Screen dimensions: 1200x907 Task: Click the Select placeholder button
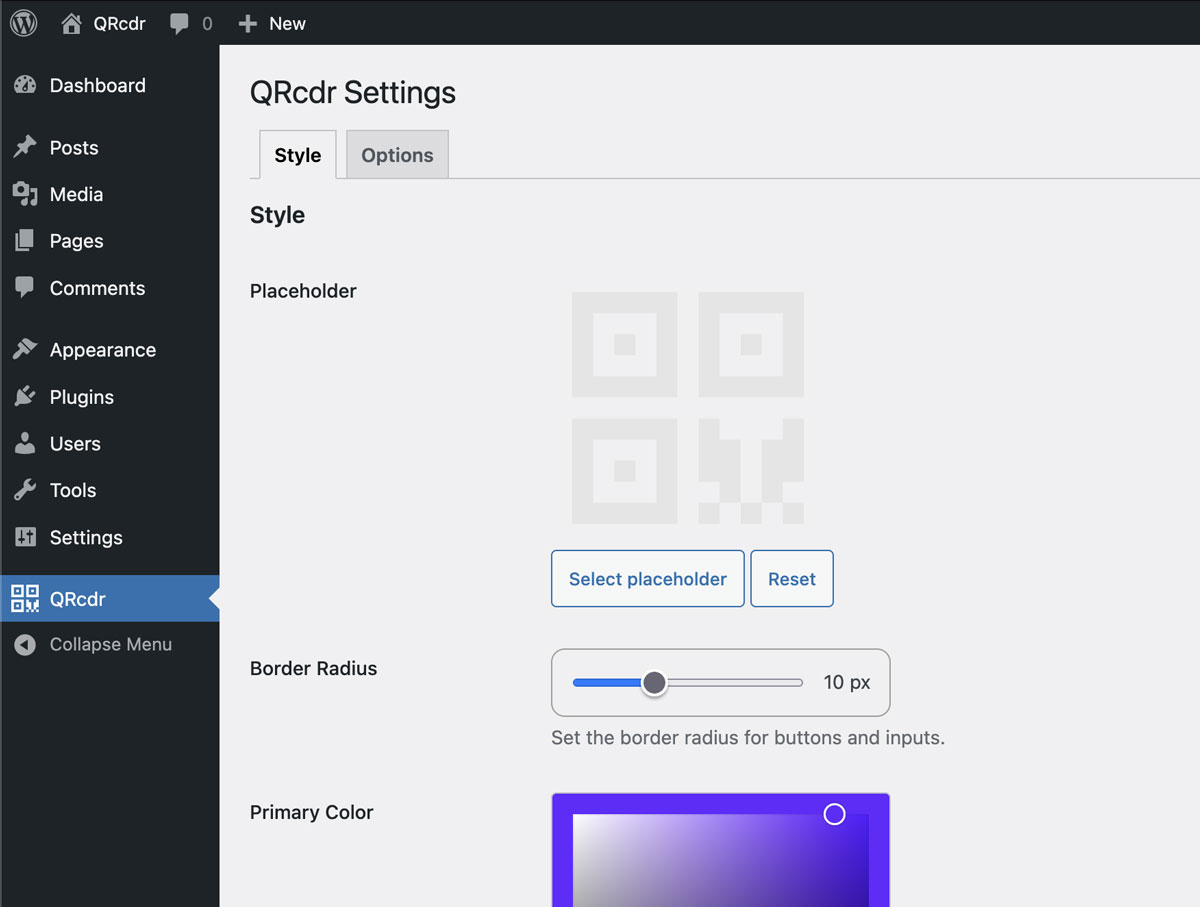point(647,579)
